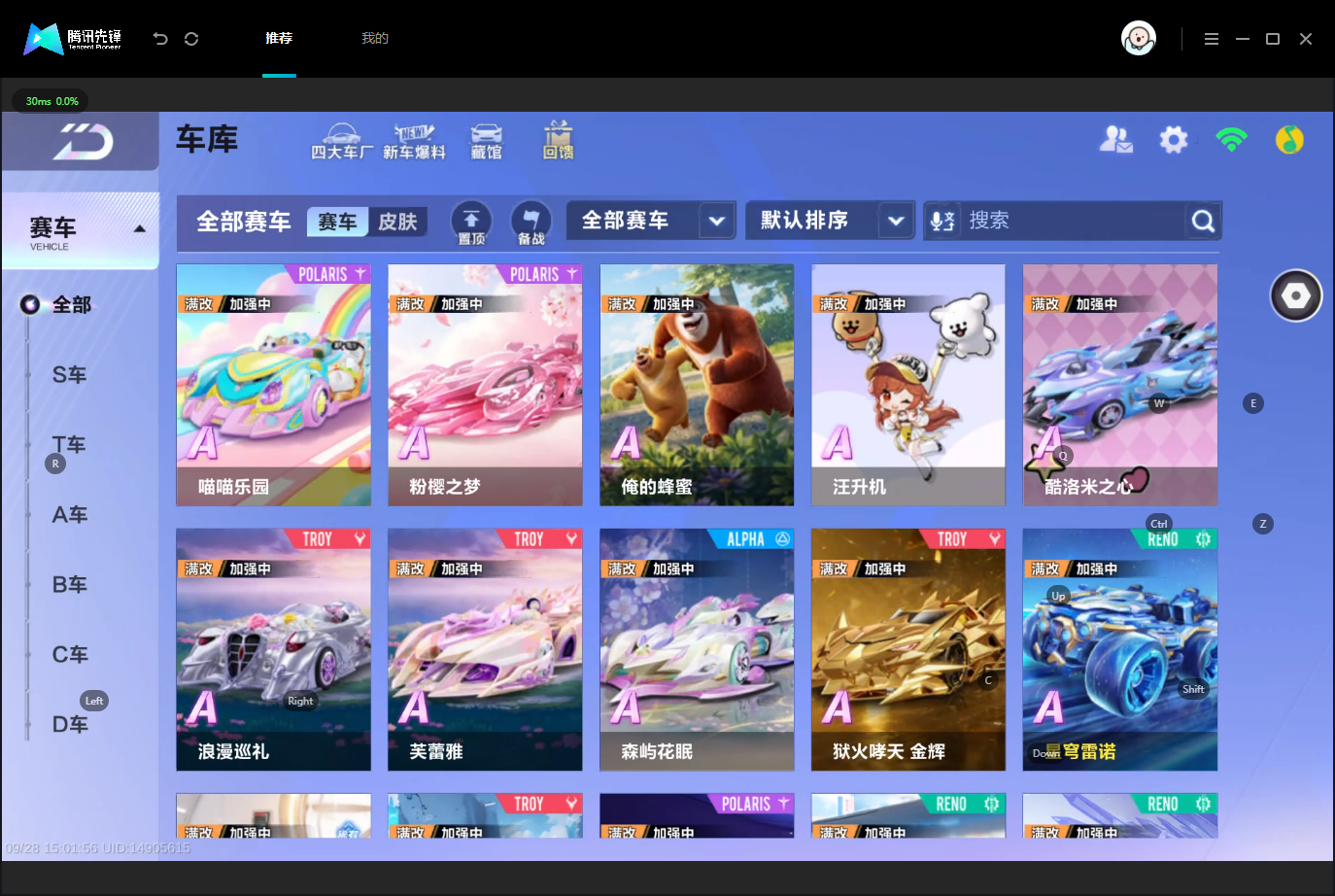Open the launcher hamburger menu

[x=1212, y=39]
